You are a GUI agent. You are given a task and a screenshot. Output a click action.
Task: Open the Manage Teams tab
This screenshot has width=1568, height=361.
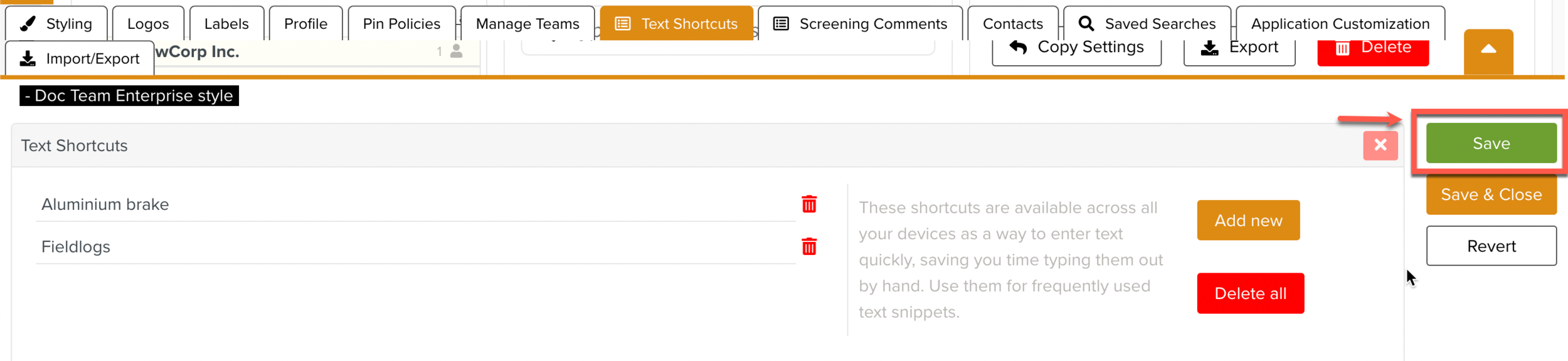[527, 23]
